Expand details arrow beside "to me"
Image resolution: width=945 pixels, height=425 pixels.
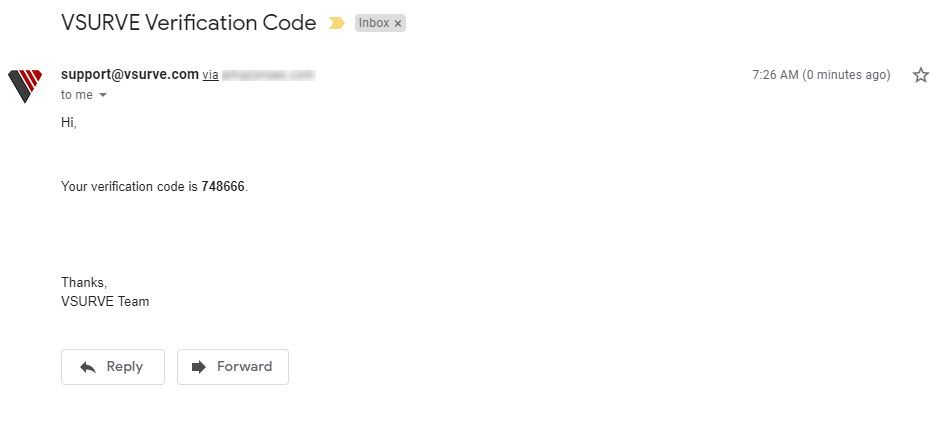[102, 95]
